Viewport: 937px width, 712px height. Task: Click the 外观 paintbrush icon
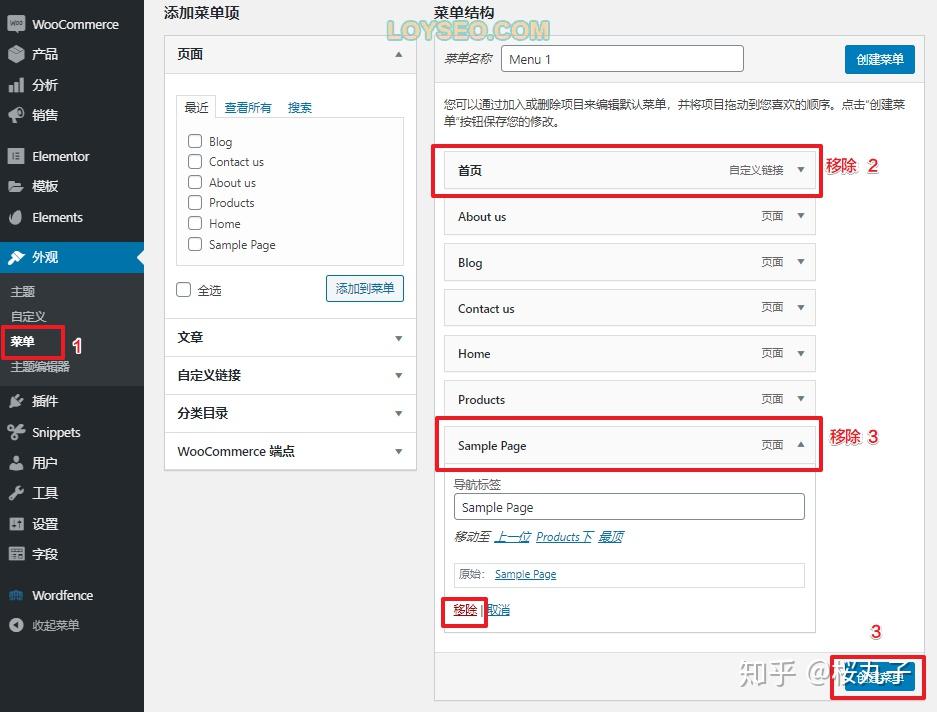pos(16,257)
